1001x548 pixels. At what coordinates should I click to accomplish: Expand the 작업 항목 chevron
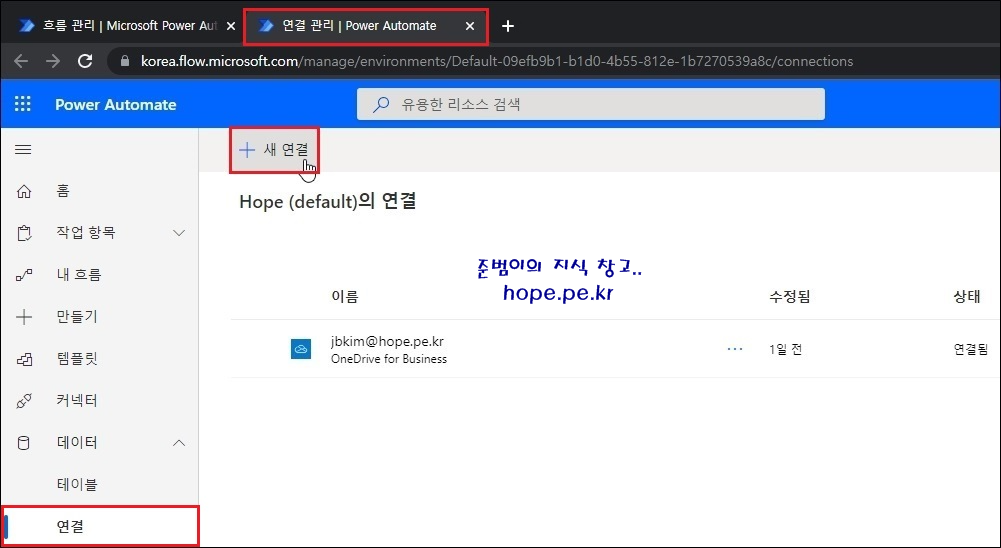tap(179, 233)
